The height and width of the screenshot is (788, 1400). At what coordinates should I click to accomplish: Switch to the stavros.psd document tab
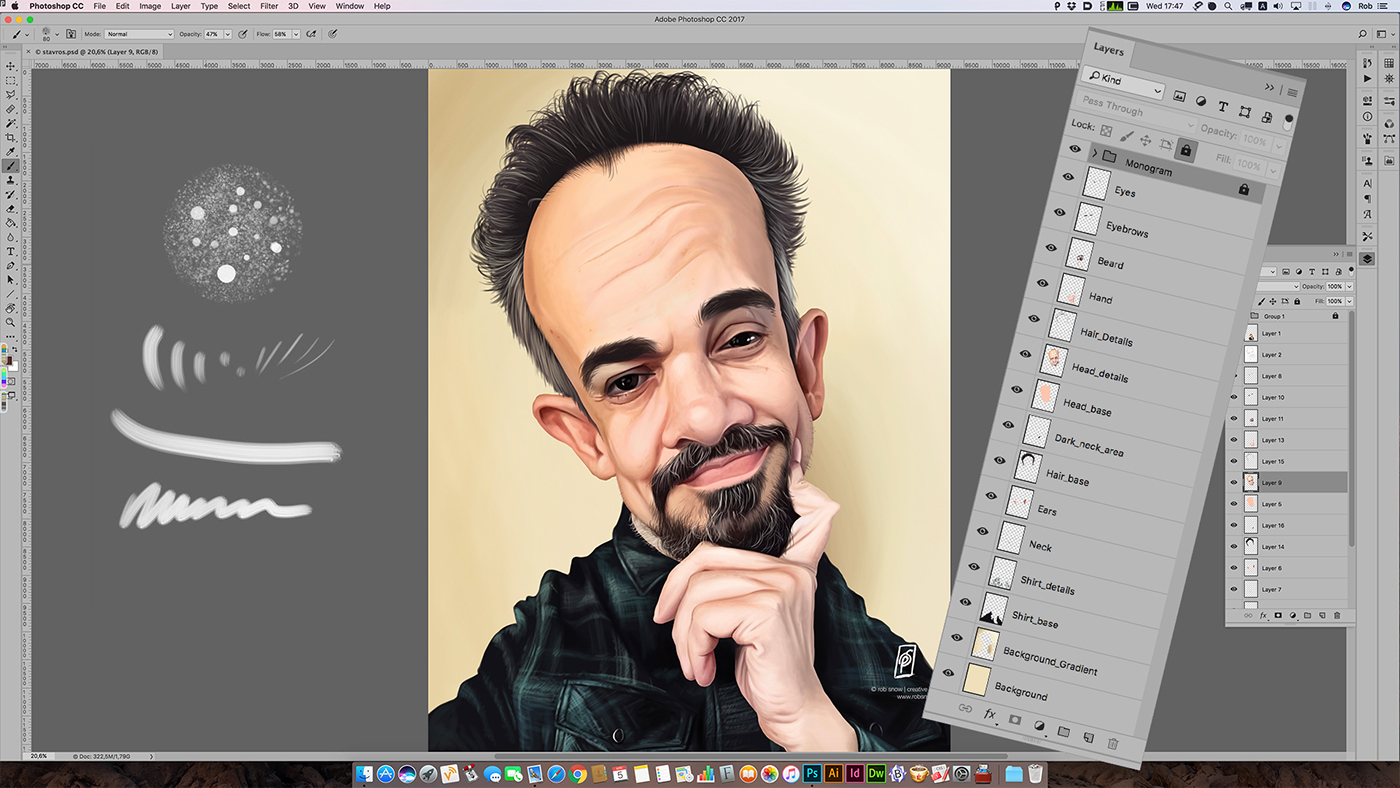coord(94,50)
